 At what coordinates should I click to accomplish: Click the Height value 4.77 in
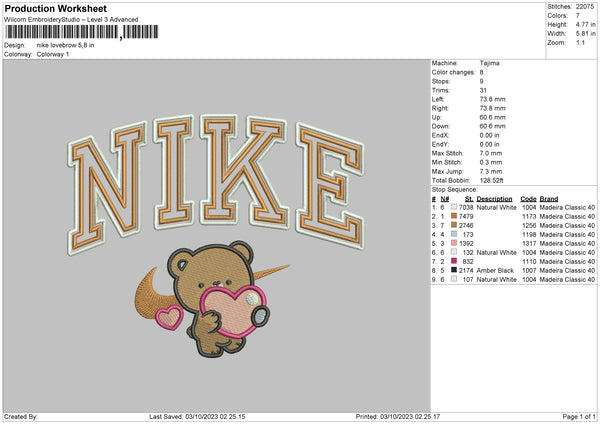coord(585,24)
